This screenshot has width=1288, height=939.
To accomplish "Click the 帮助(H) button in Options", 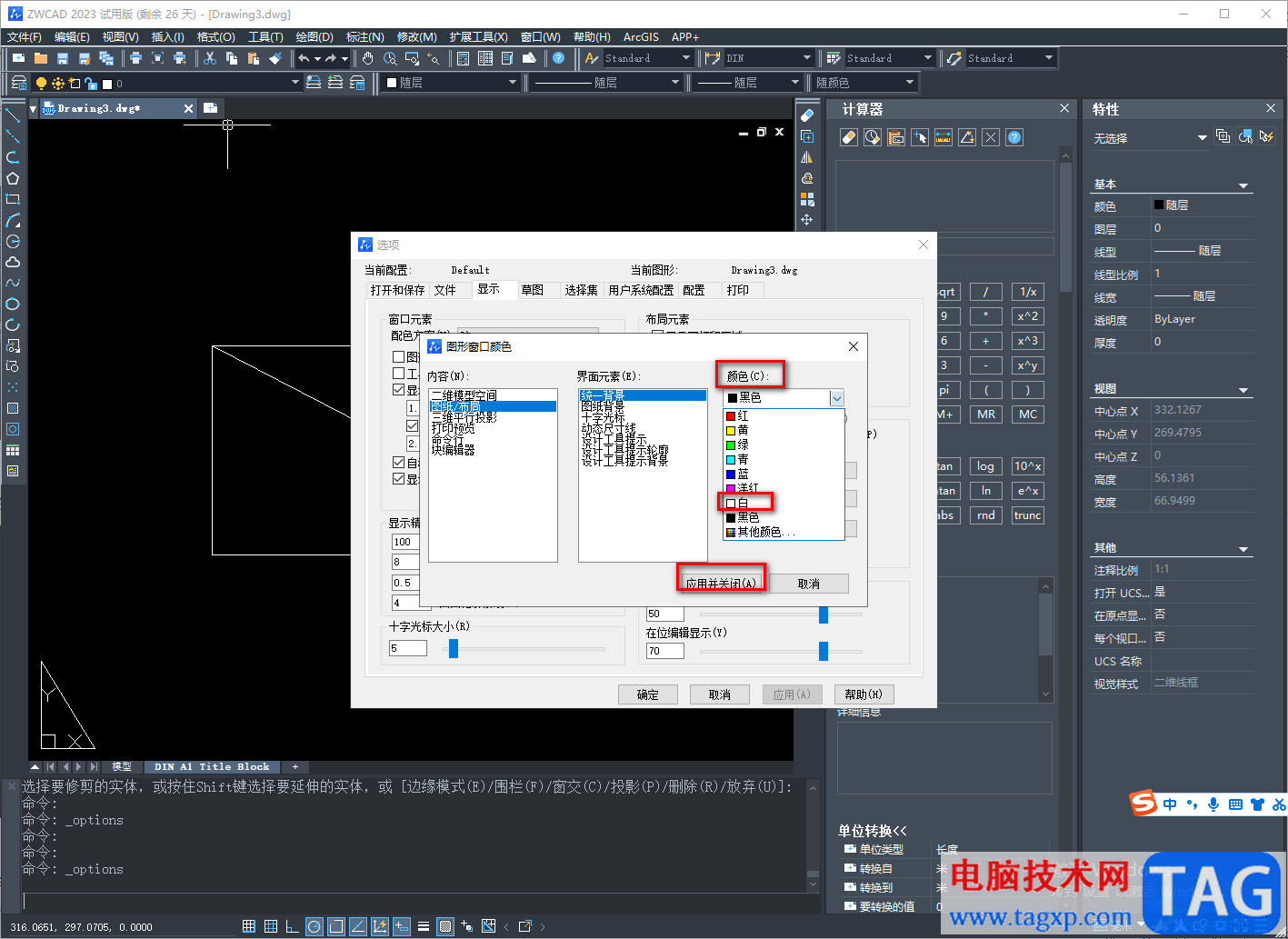I will click(x=864, y=694).
